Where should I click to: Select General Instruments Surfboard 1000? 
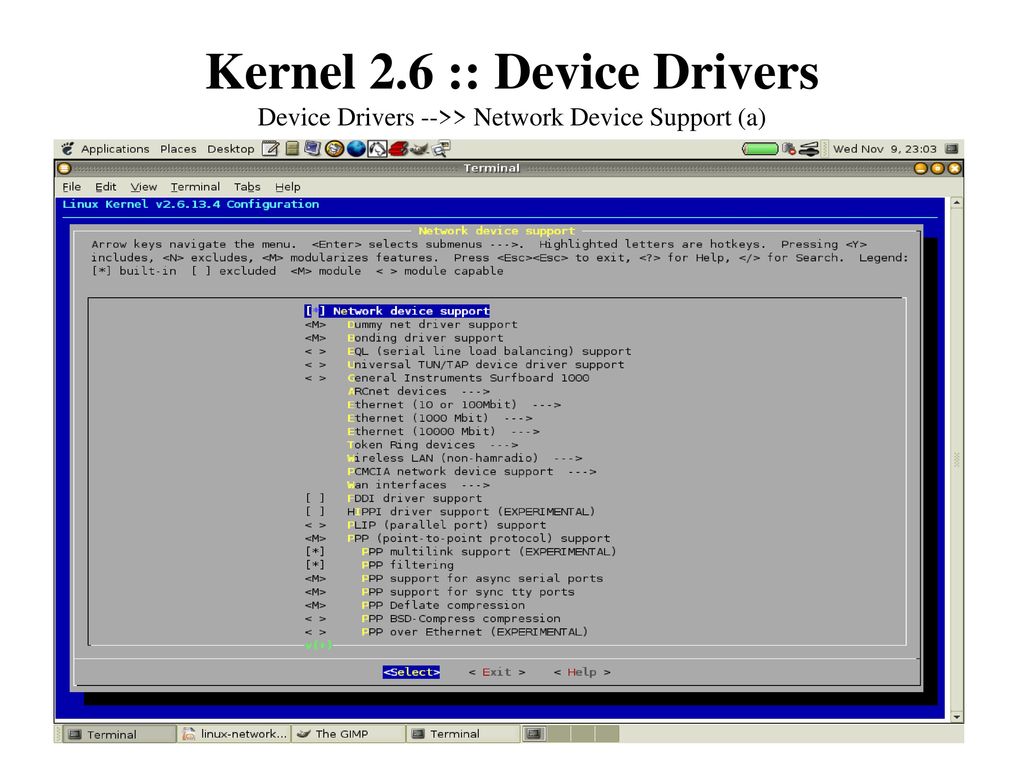tap(447, 378)
